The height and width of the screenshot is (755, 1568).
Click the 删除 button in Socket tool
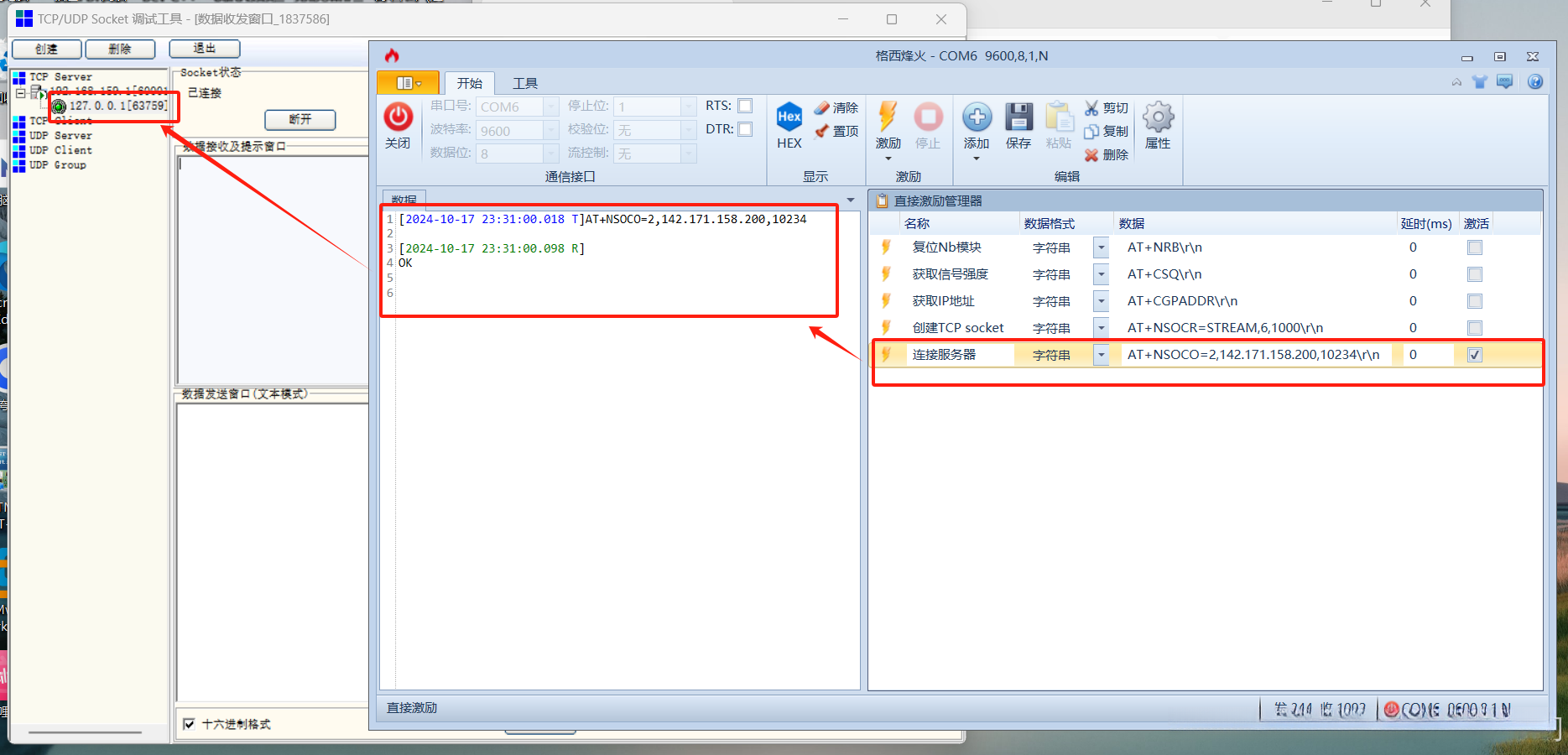coord(120,49)
